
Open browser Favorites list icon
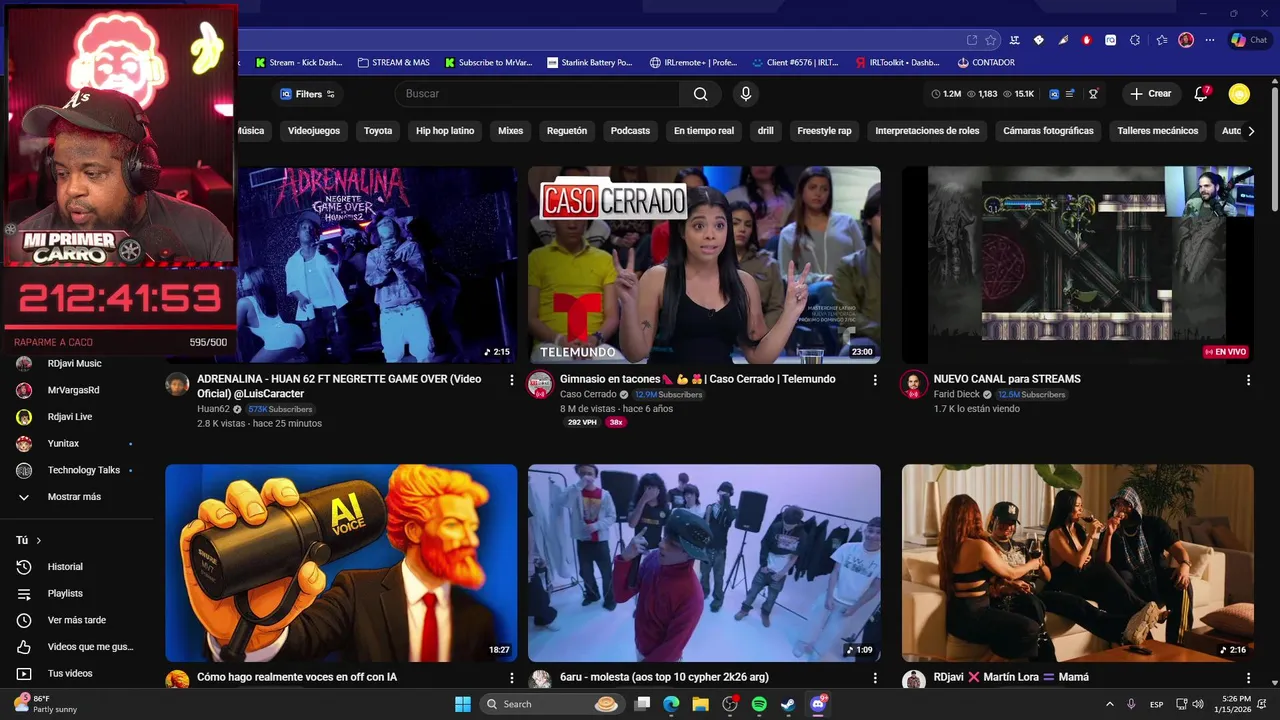coord(1161,40)
